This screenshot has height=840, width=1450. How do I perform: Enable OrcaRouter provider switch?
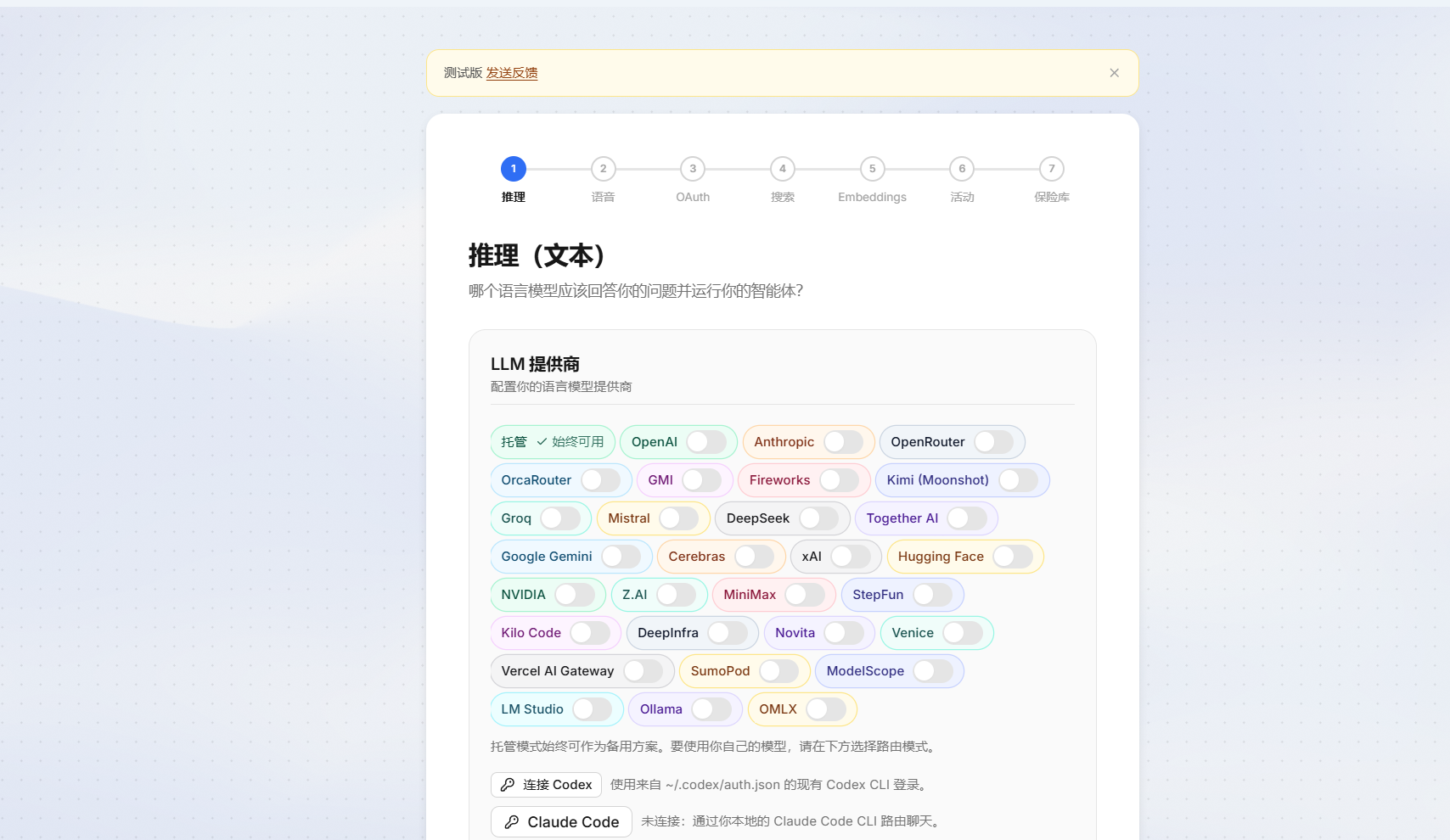point(601,480)
